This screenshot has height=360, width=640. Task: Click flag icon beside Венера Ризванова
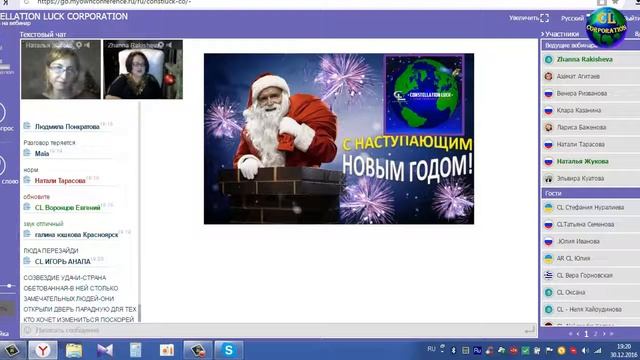coord(549,93)
